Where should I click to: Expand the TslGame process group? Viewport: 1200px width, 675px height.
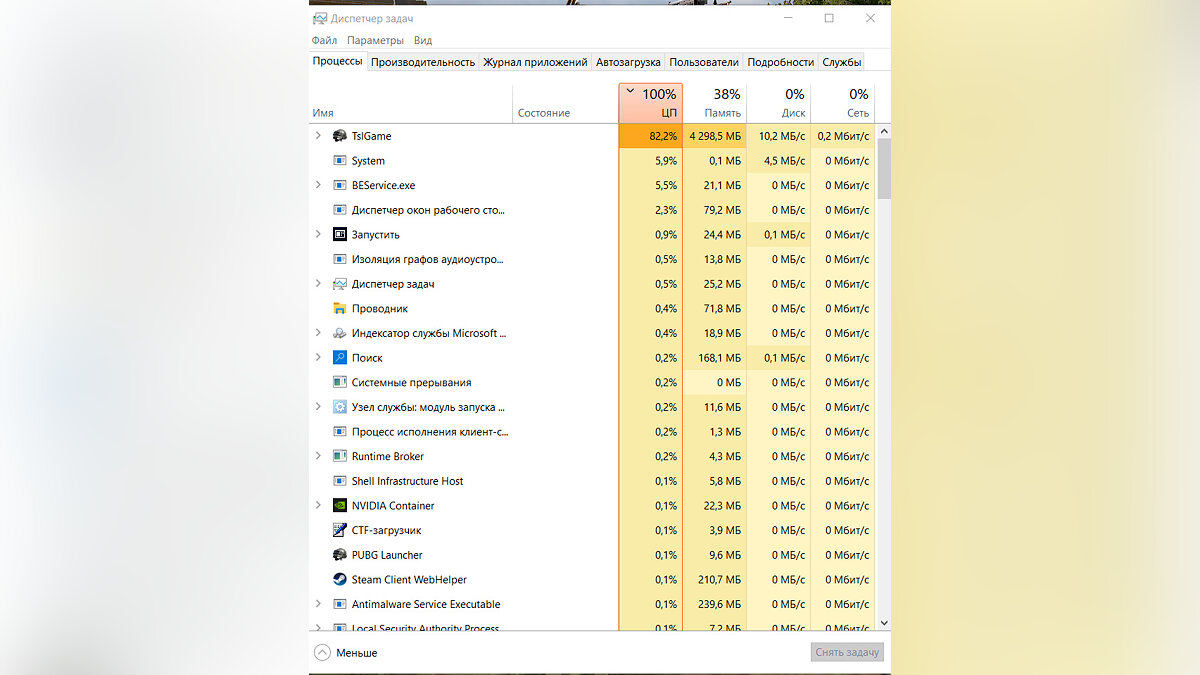point(318,136)
